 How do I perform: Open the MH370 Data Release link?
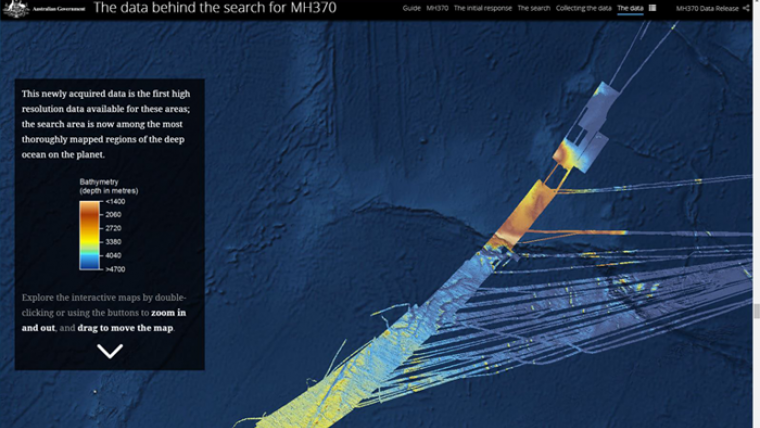(707, 8)
